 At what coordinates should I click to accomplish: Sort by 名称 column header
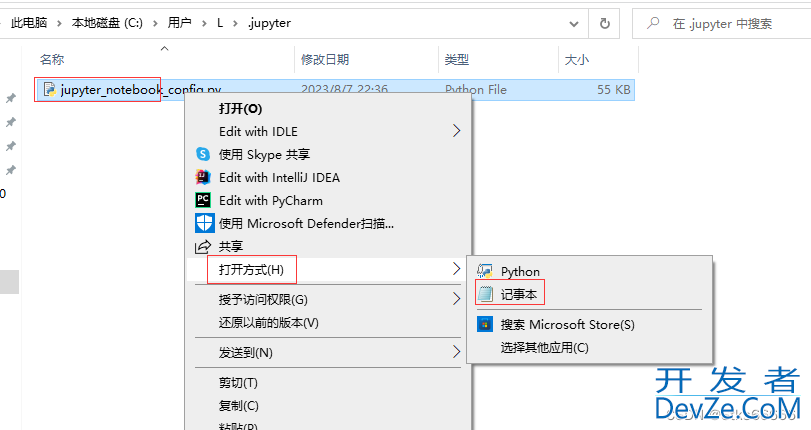52,60
